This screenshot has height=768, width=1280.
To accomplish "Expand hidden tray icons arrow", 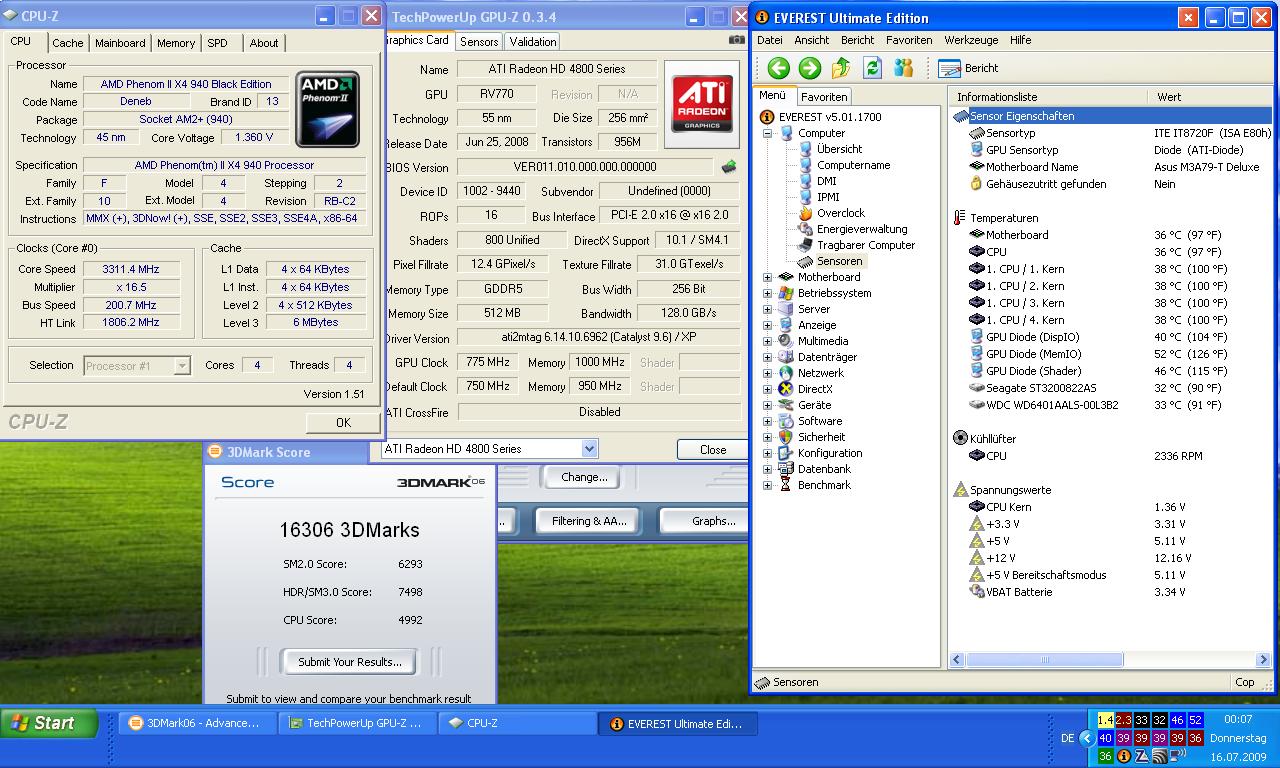I will pyautogui.click(x=1086, y=738).
